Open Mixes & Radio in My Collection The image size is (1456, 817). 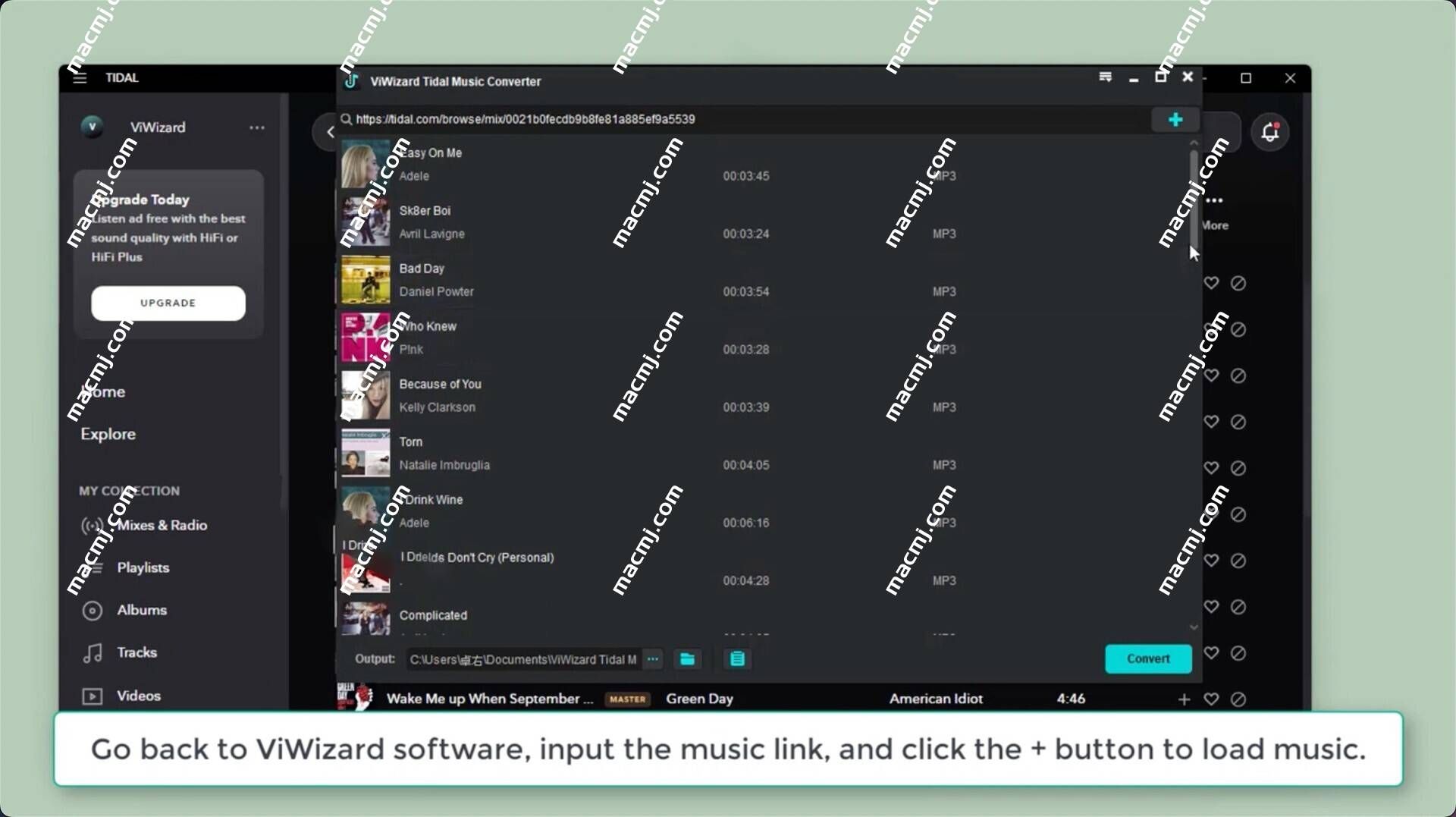pyautogui.click(x=162, y=525)
